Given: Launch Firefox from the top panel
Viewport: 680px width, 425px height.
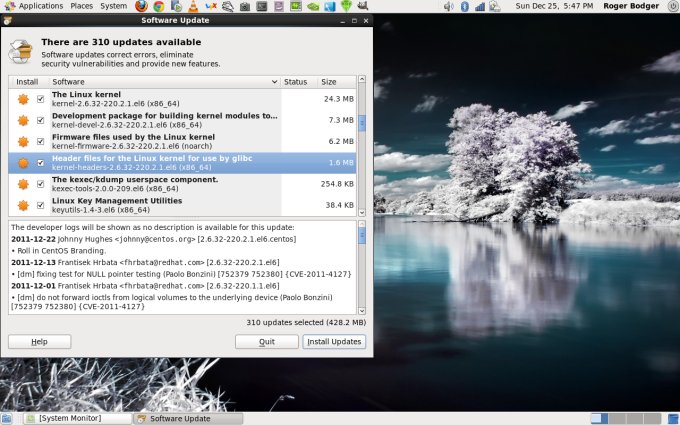Looking at the screenshot, I should [x=141, y=6].
